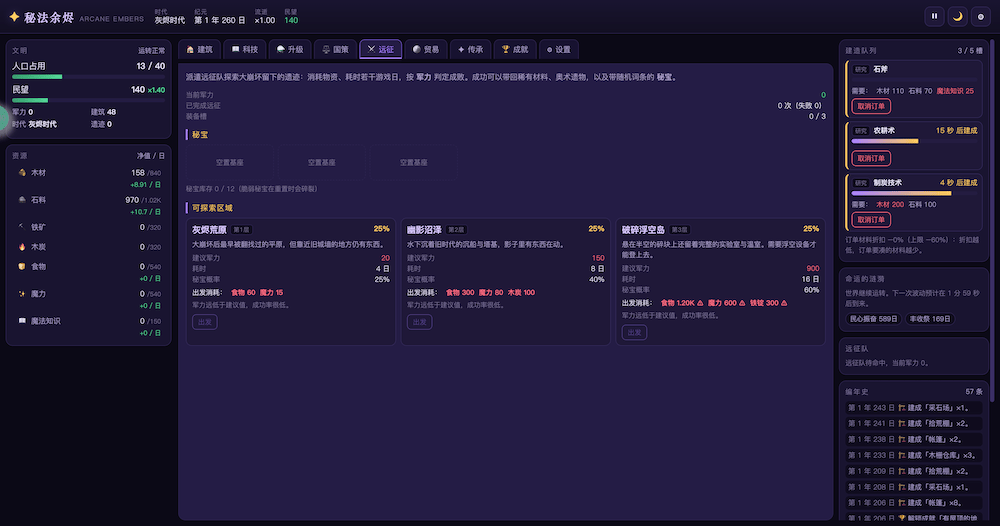Screen dimensions: 1000x526
Task: Click the iron ore 铁矿 pickaxe icon
Action: click(22, 226)
